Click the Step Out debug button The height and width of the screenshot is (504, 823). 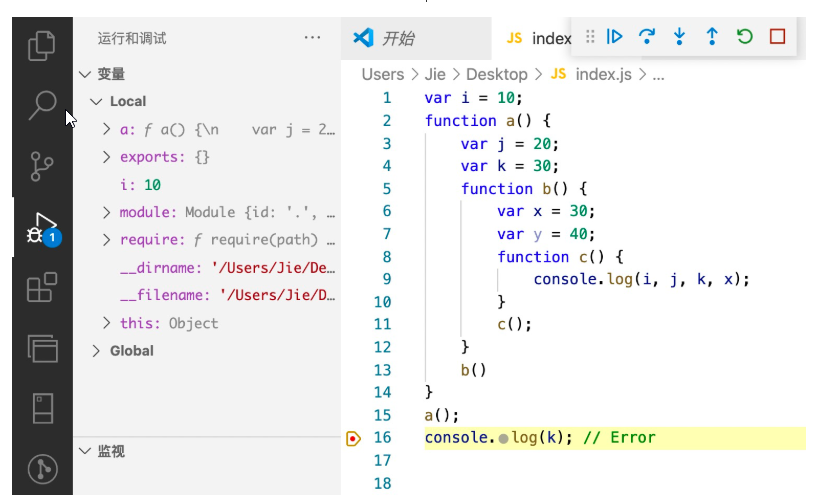pos(712,37)
